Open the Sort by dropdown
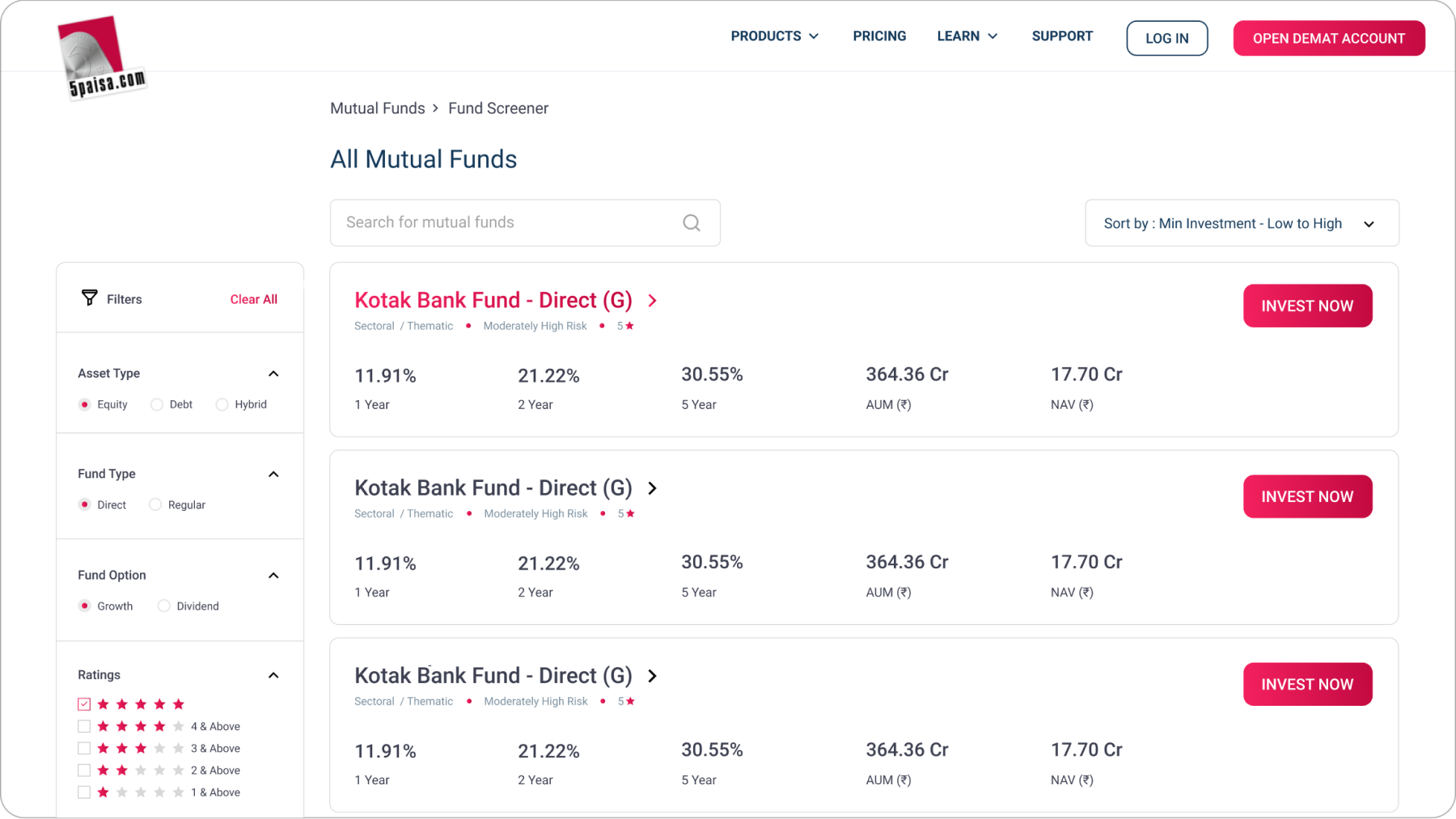The height and width of the screenshot is (819, 1456). [x=1242, y=223]
